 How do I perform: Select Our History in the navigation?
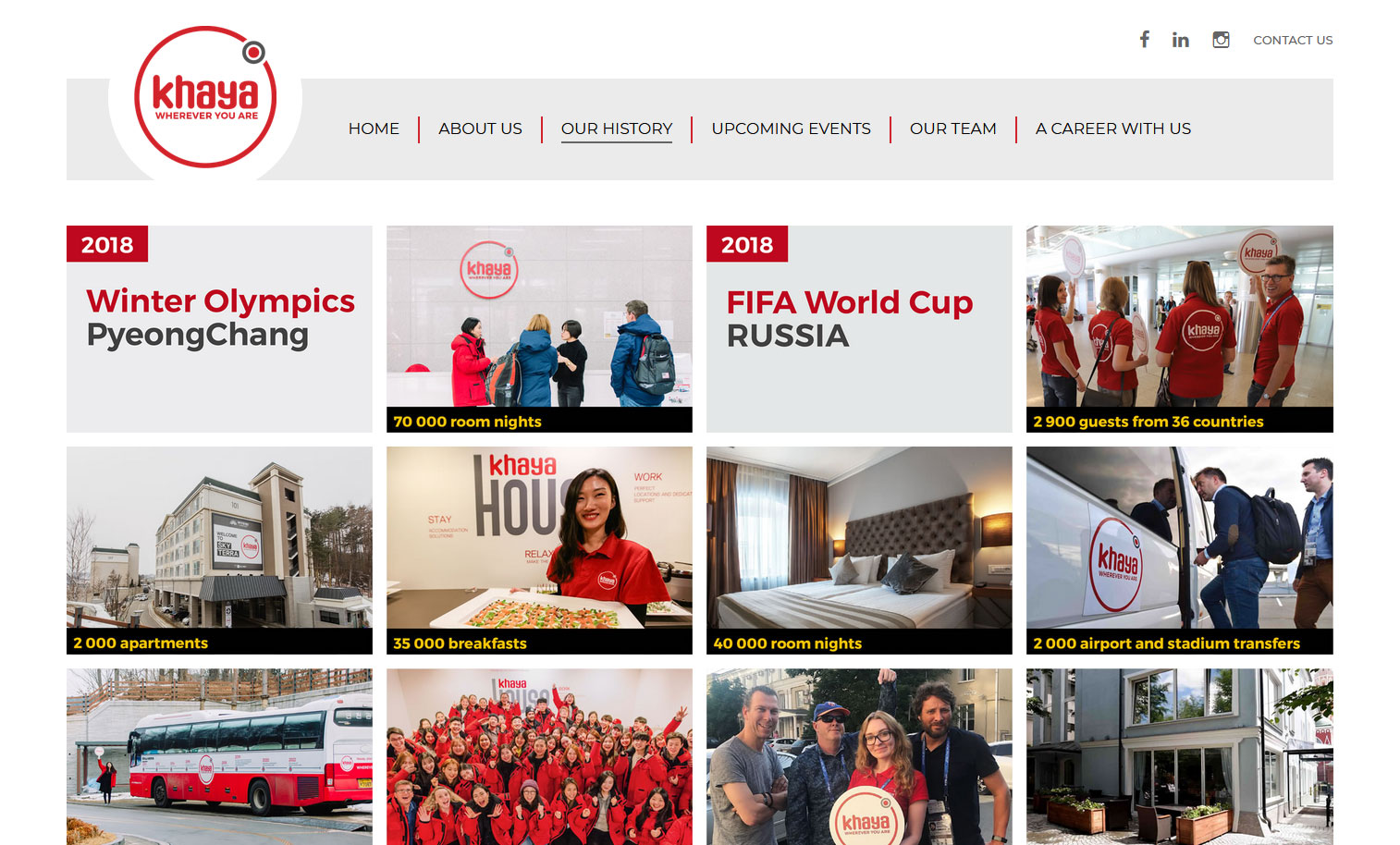point(617,129)
